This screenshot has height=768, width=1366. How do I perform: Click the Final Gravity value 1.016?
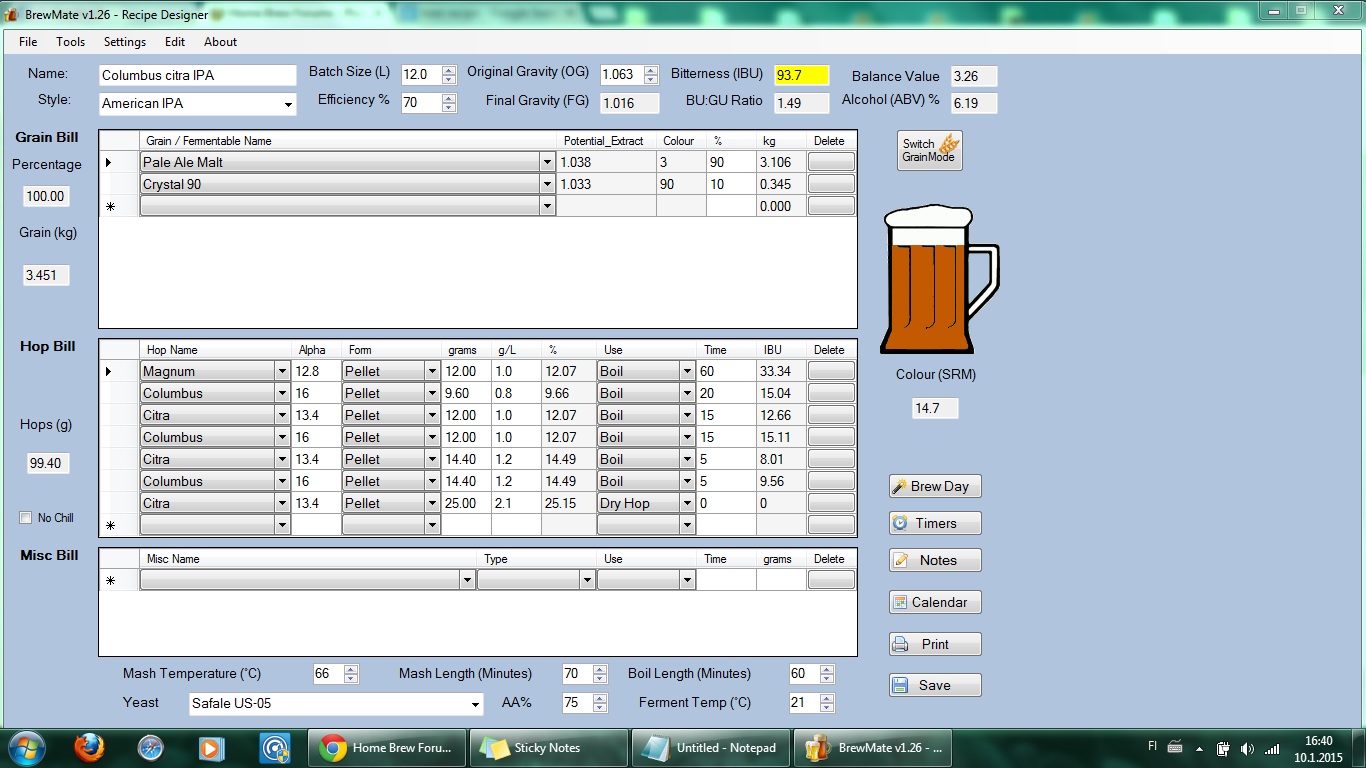pos(629,103)
